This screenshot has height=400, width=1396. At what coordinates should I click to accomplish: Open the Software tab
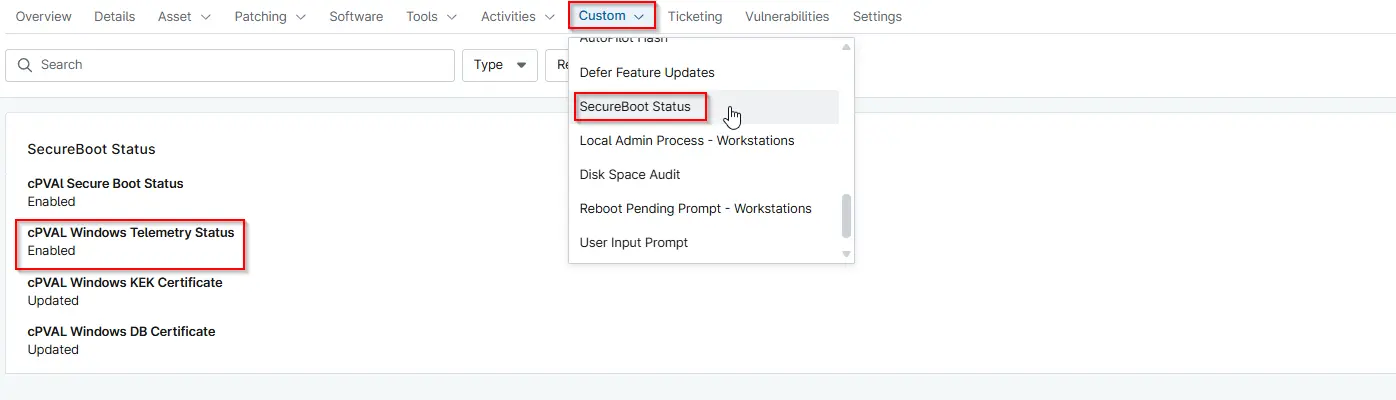click(x=356, y=17)
